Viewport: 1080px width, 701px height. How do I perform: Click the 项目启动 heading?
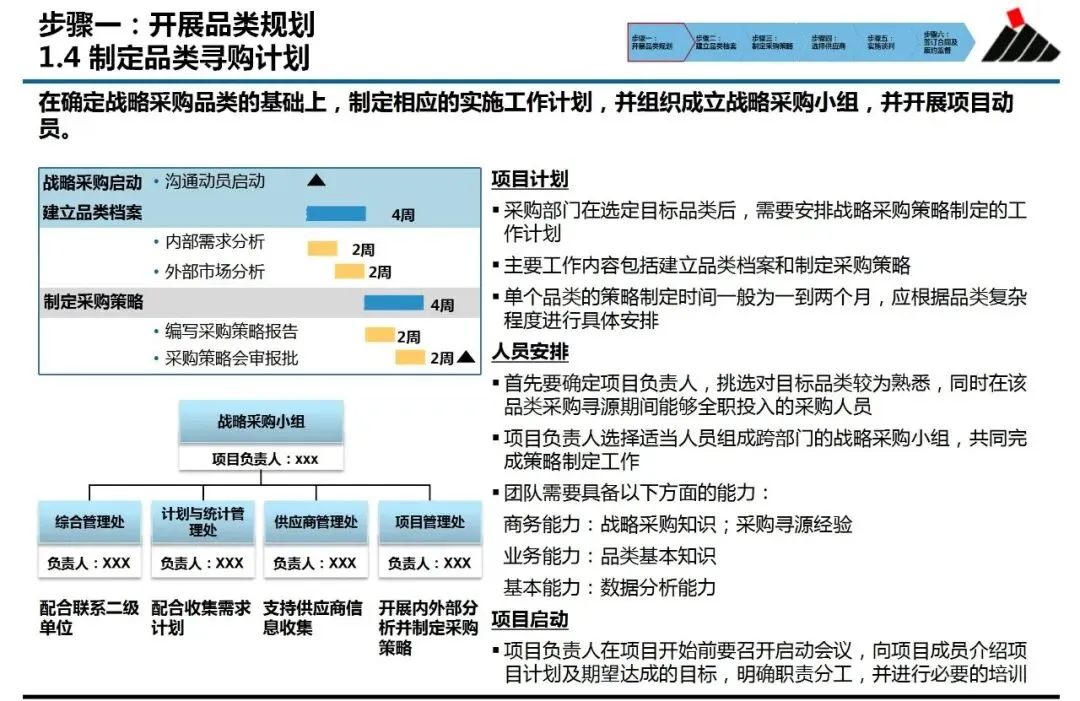(530, 619)
